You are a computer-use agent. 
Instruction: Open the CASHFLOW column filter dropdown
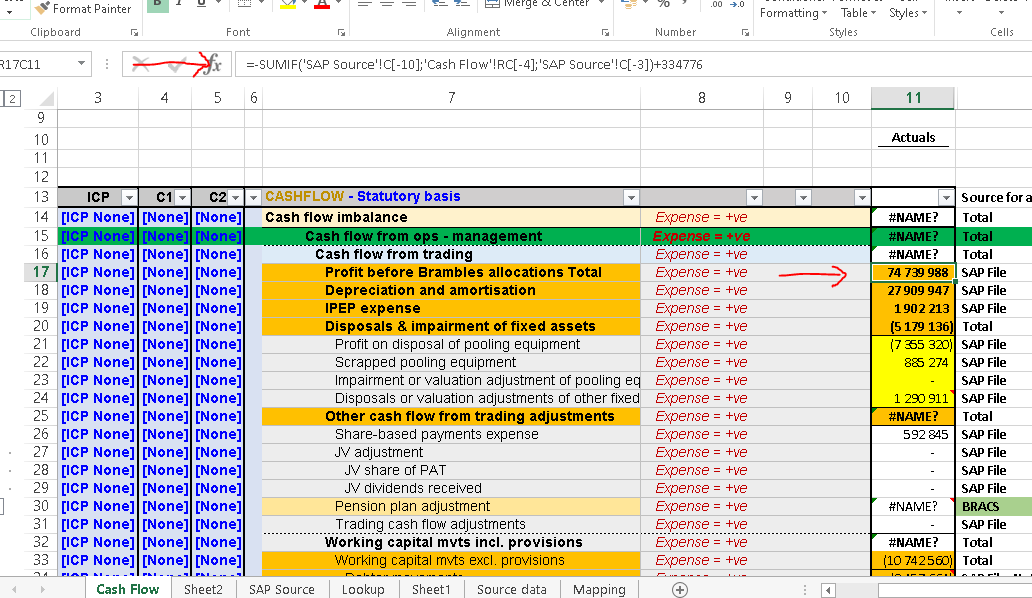click(x=630, y=198)
